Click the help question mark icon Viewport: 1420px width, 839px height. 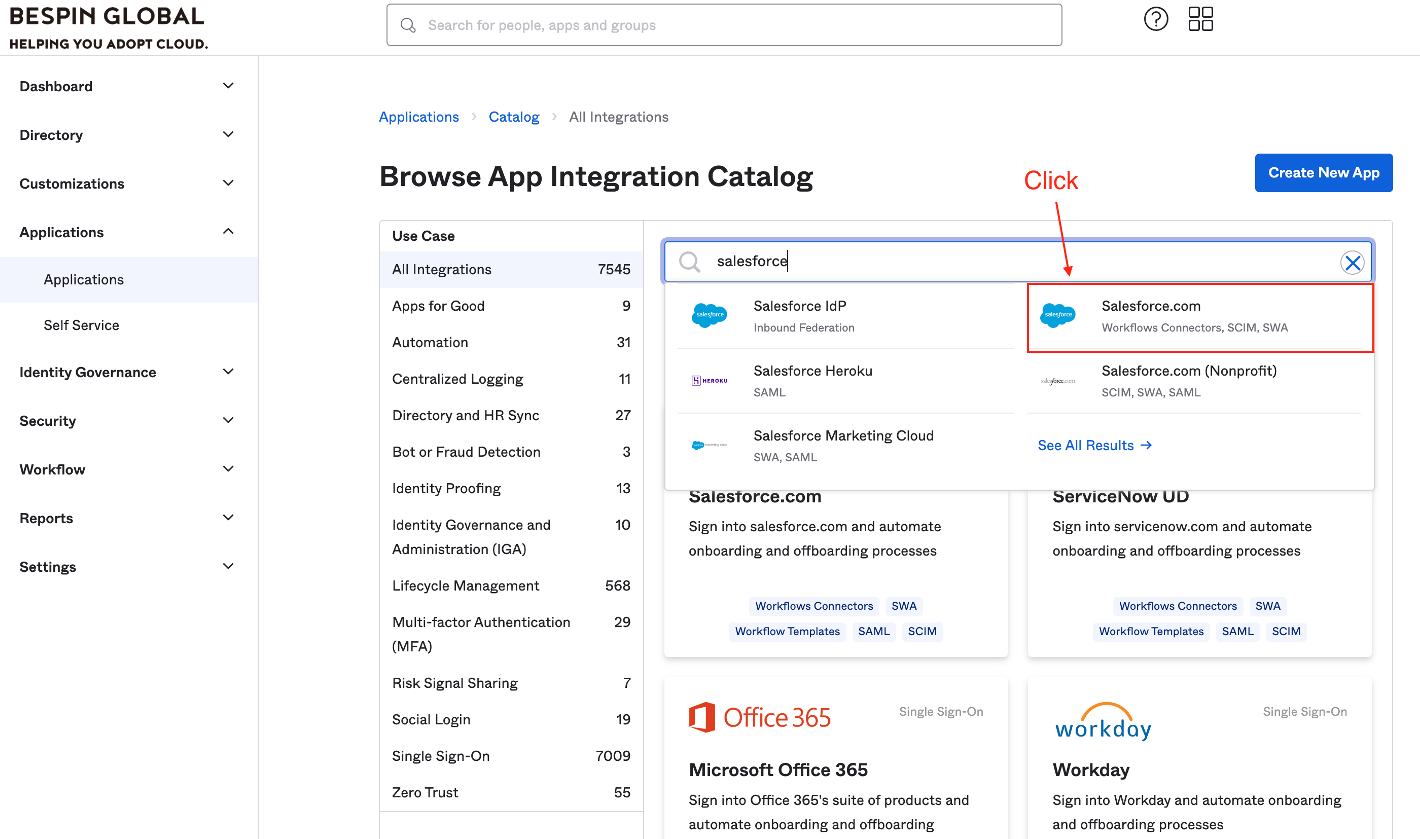point(1156,19)
